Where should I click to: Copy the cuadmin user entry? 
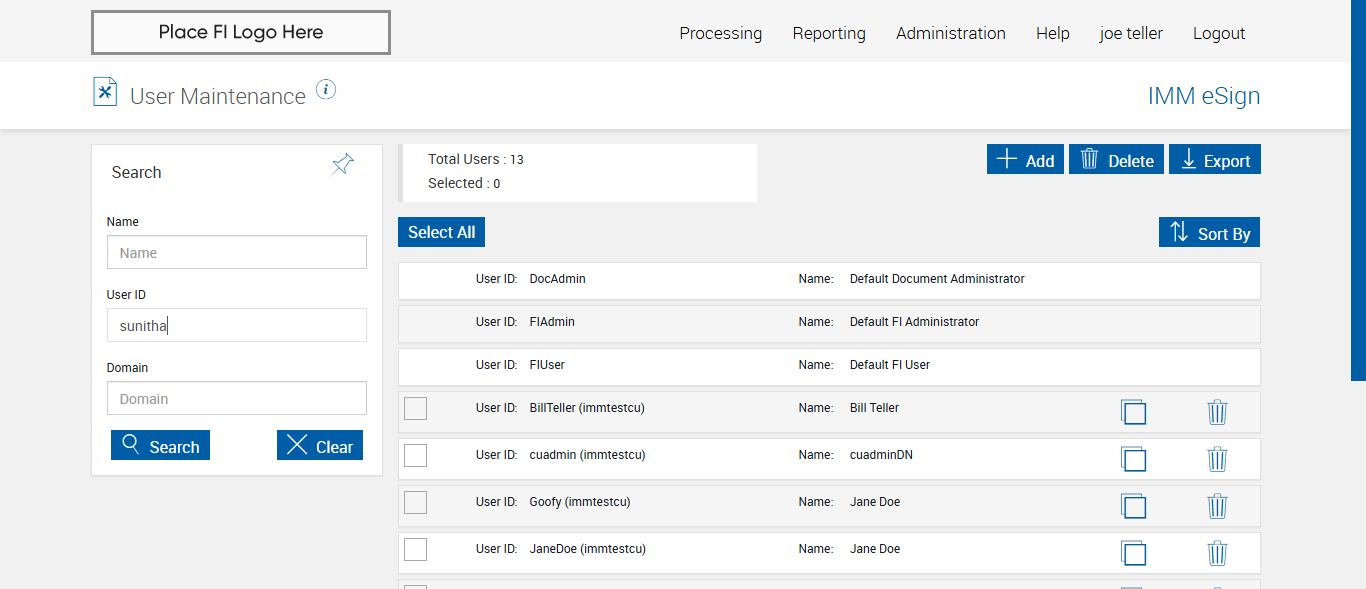pos(1133,459)
